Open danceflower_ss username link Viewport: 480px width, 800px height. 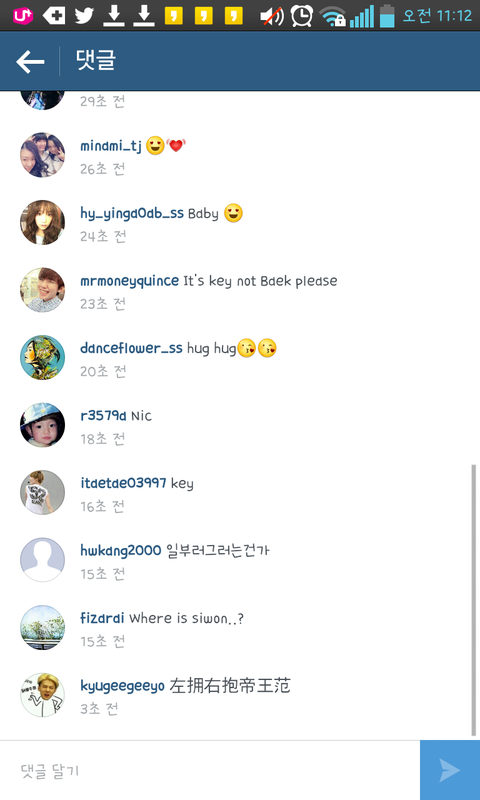click(x=131, y=348)
